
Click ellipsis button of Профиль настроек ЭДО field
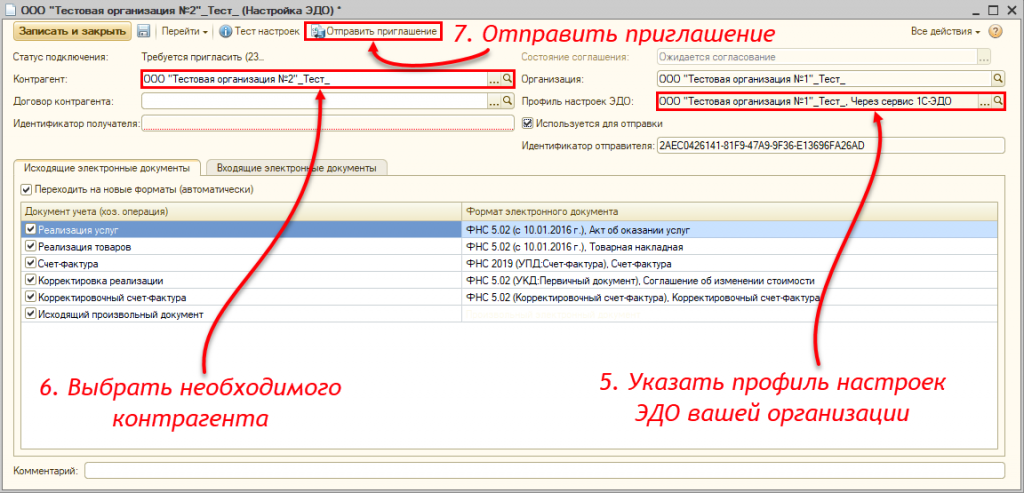[x=984, y=101]
